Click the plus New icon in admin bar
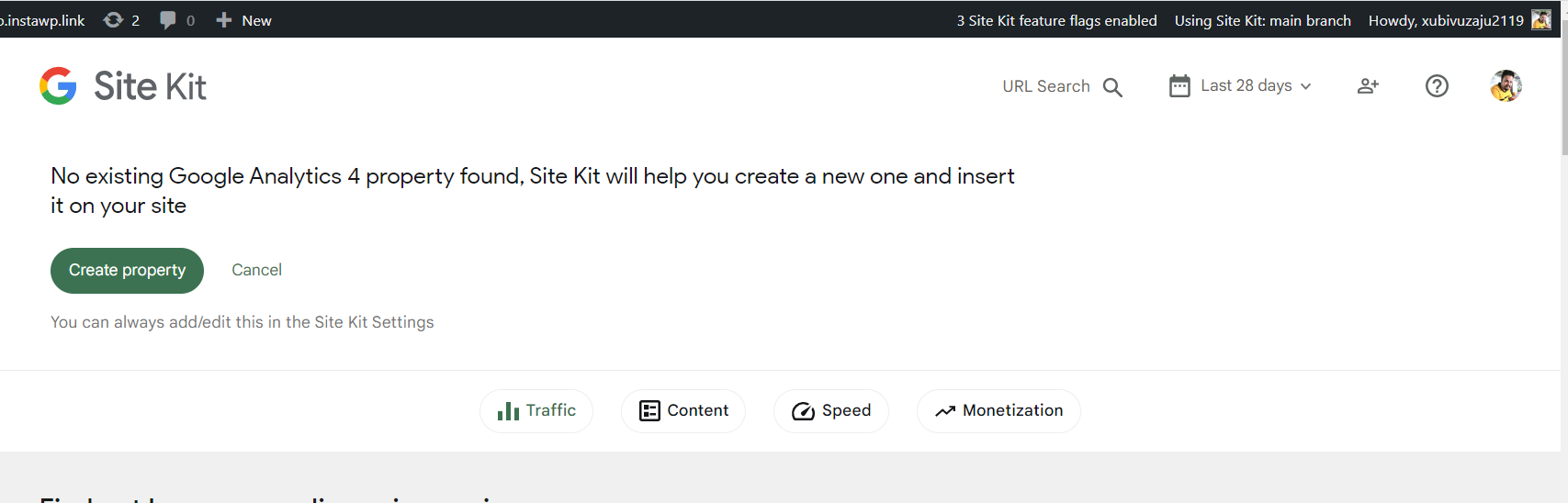The height and width of the screenshot is (503, 1568). point(223,20)
